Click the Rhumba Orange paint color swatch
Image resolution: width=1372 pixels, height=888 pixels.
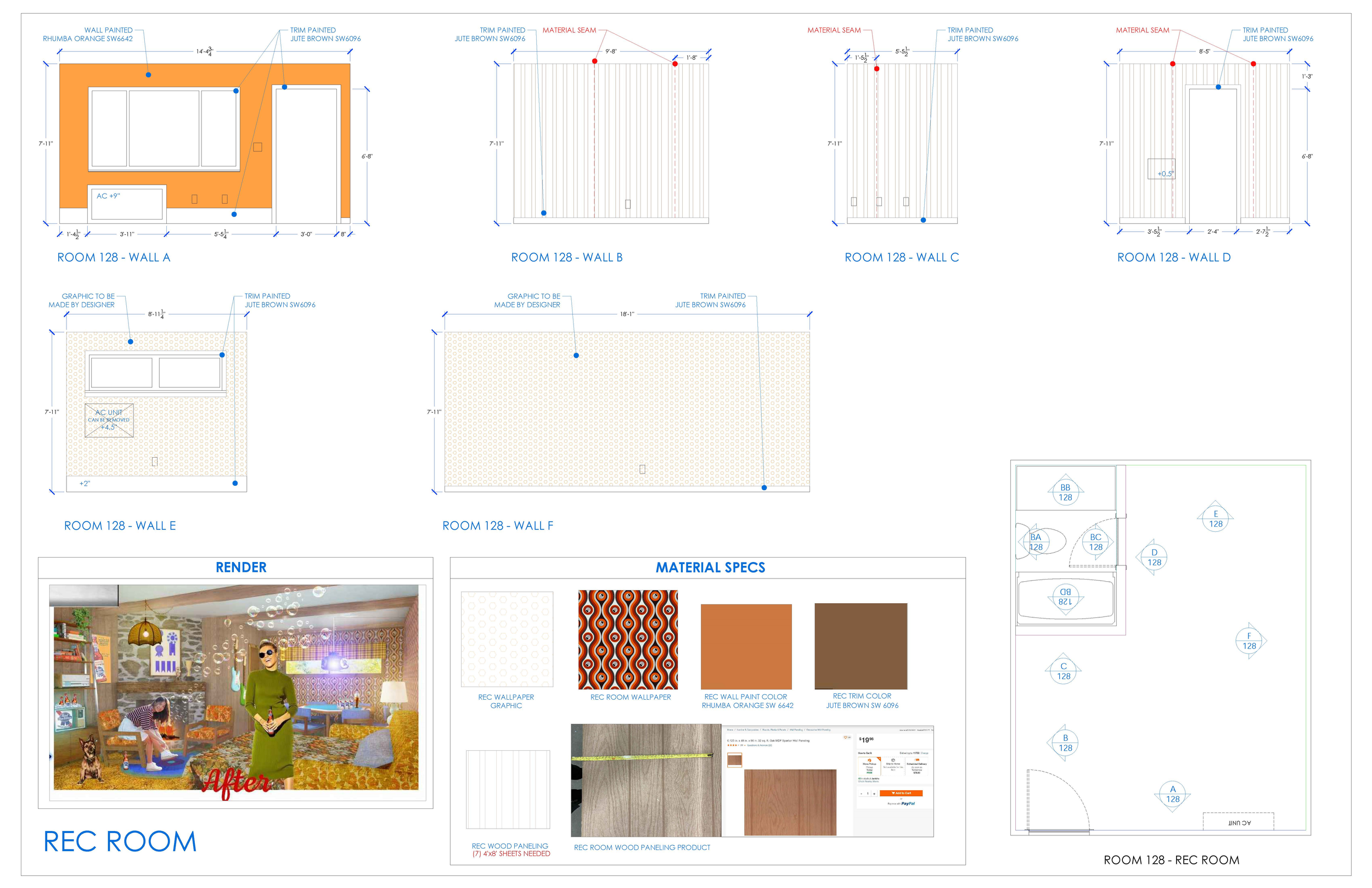click(x=746, y=647)
